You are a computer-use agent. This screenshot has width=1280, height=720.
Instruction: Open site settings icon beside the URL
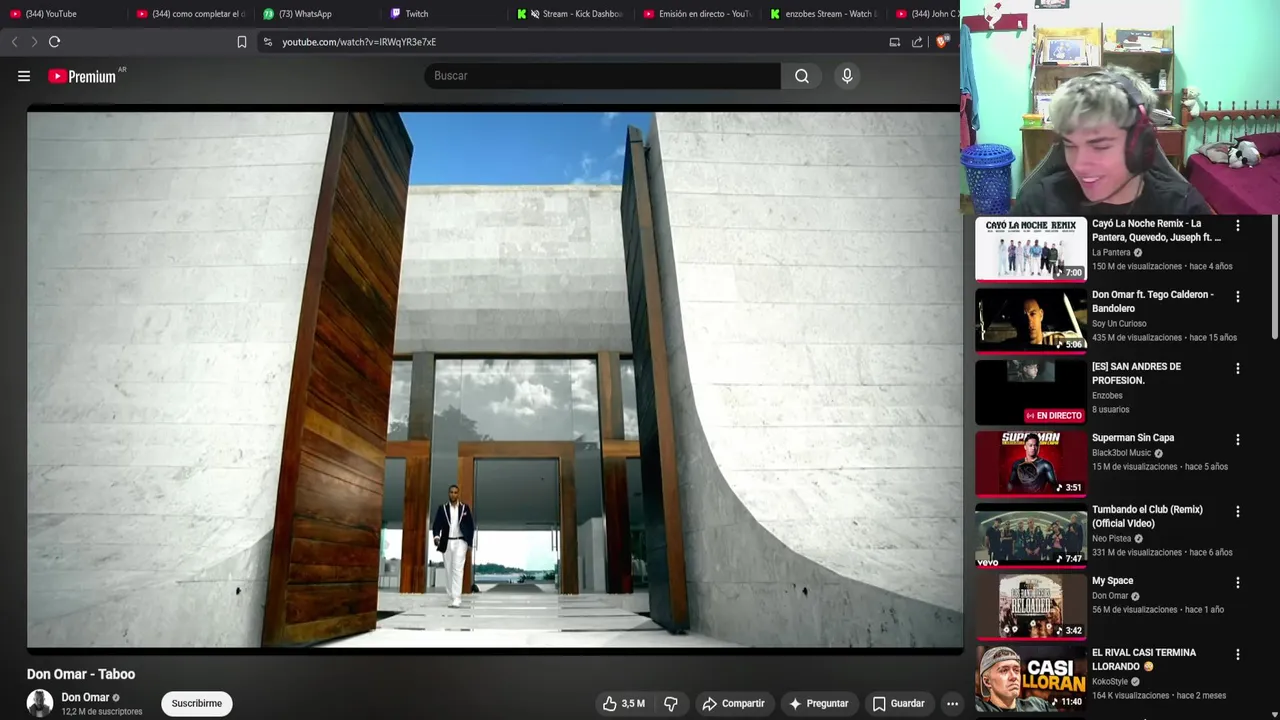[268, 42]
